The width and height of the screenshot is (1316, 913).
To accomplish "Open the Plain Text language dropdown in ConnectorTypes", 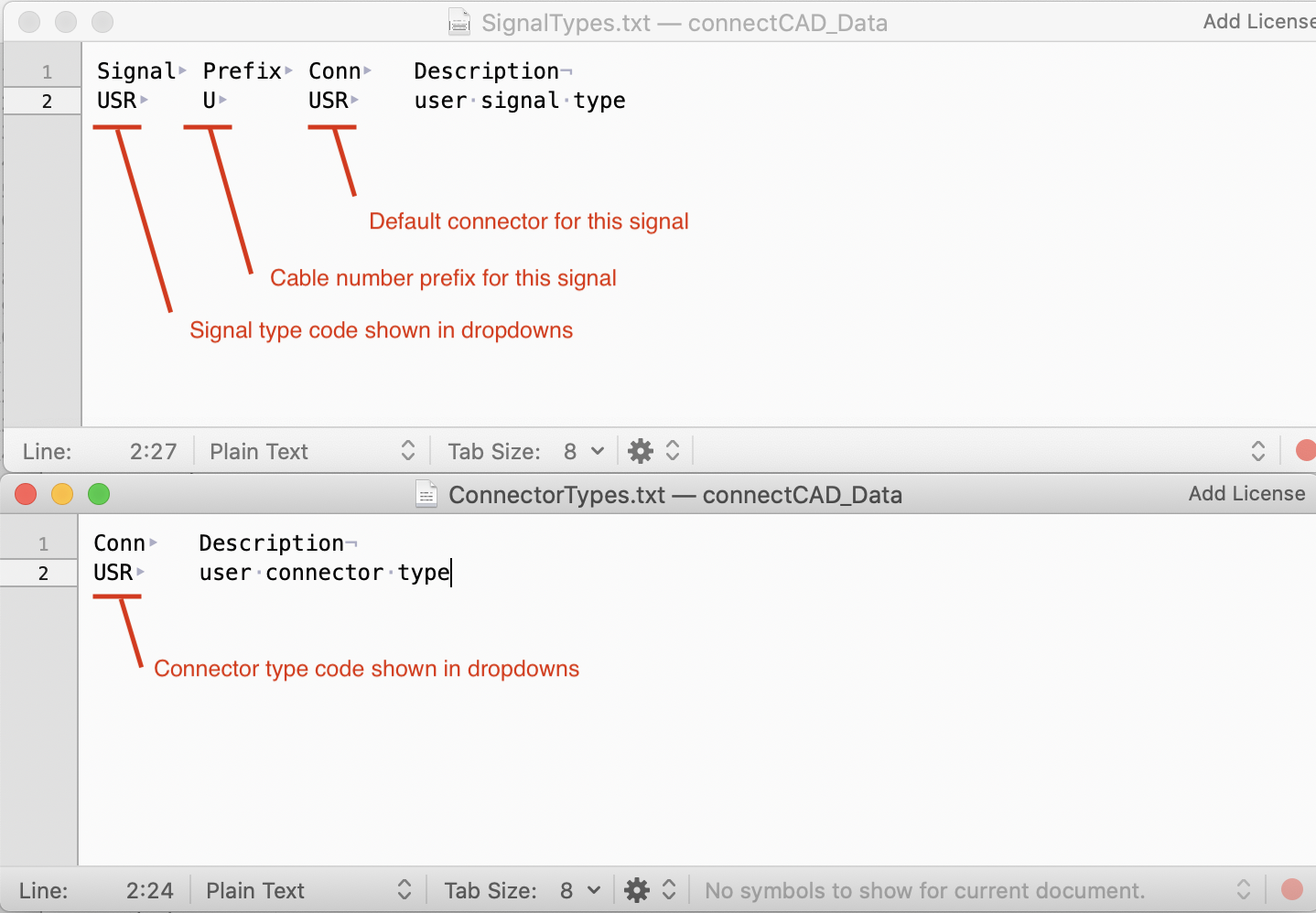I will [x=307, y=890].
